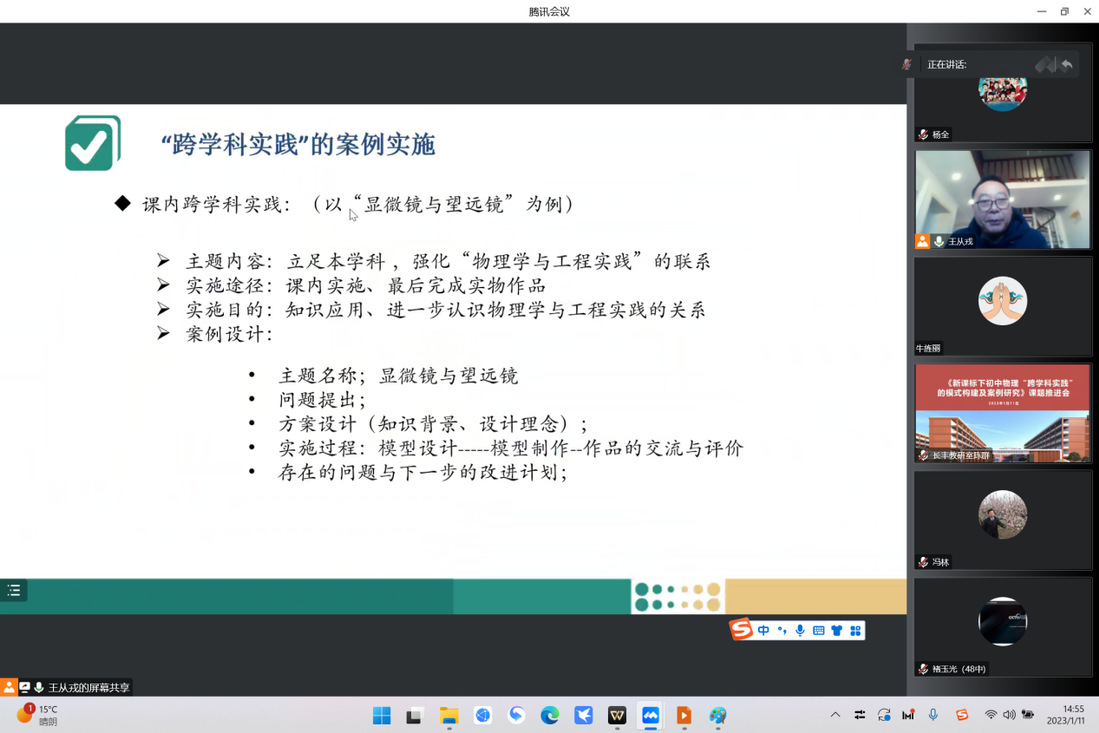Expand hidden system tray icons chevron

coord(835,715)
